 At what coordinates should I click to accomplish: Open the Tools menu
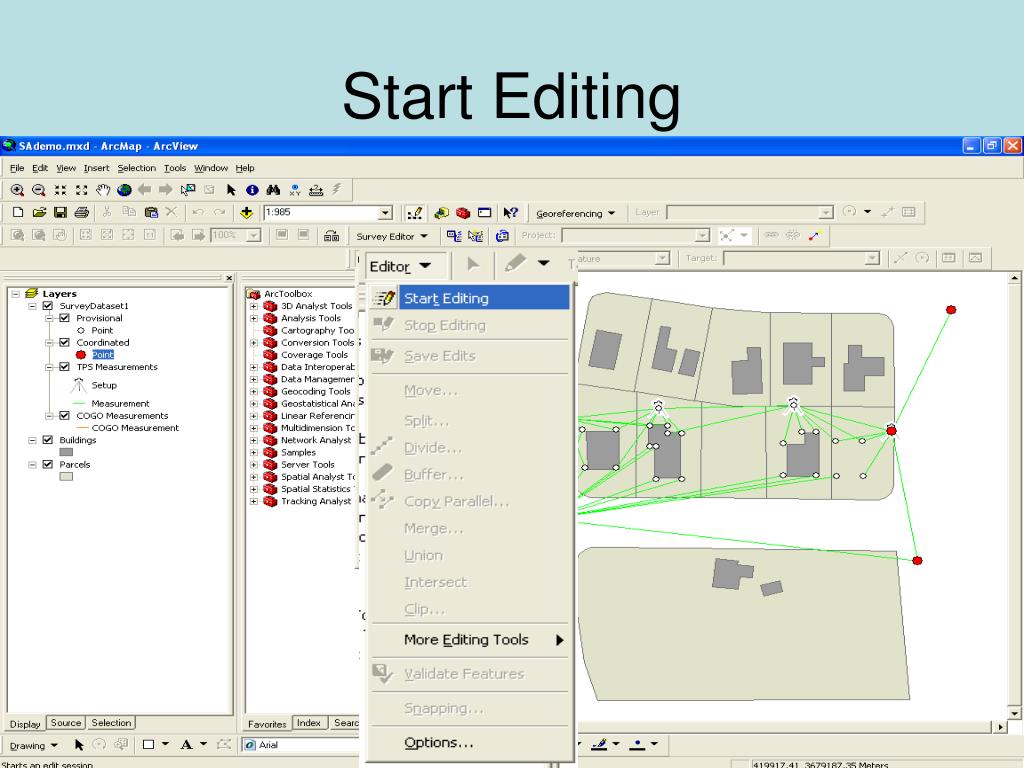tap(175, 168)
